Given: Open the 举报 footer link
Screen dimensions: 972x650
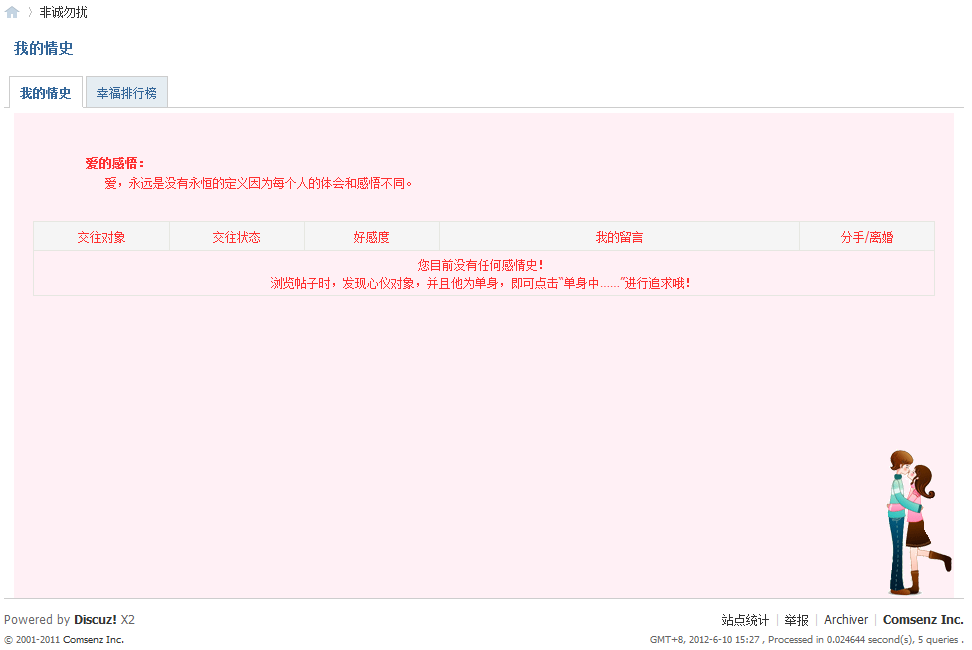Looking at the screenshot, I should coord(797,620).
